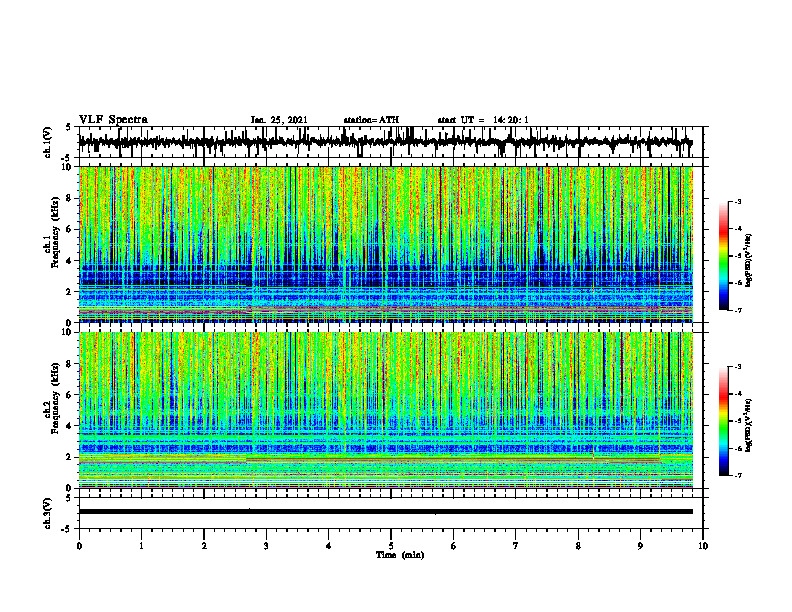This screenshot has height=612, width=792.
Task: Click the time axis tick label "10"
Action: click(703, 546)
